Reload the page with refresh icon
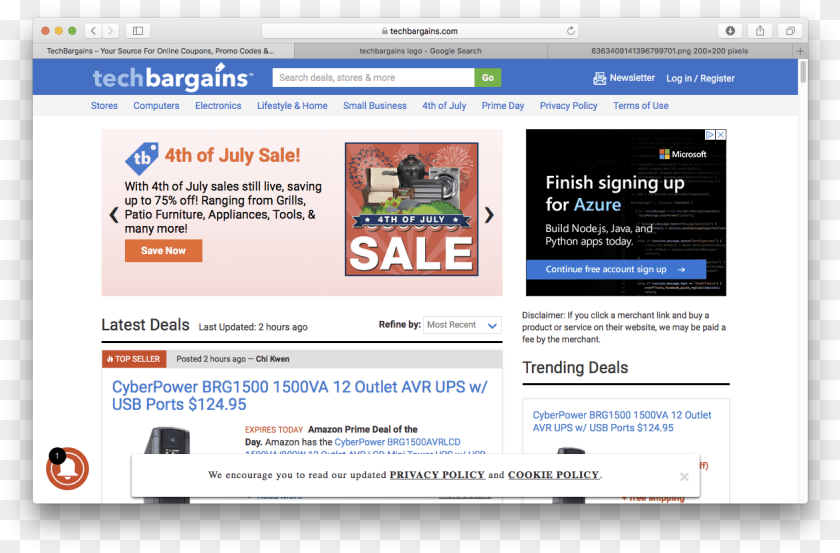Screen dimensions: 840x553 [x=571, y=31]
